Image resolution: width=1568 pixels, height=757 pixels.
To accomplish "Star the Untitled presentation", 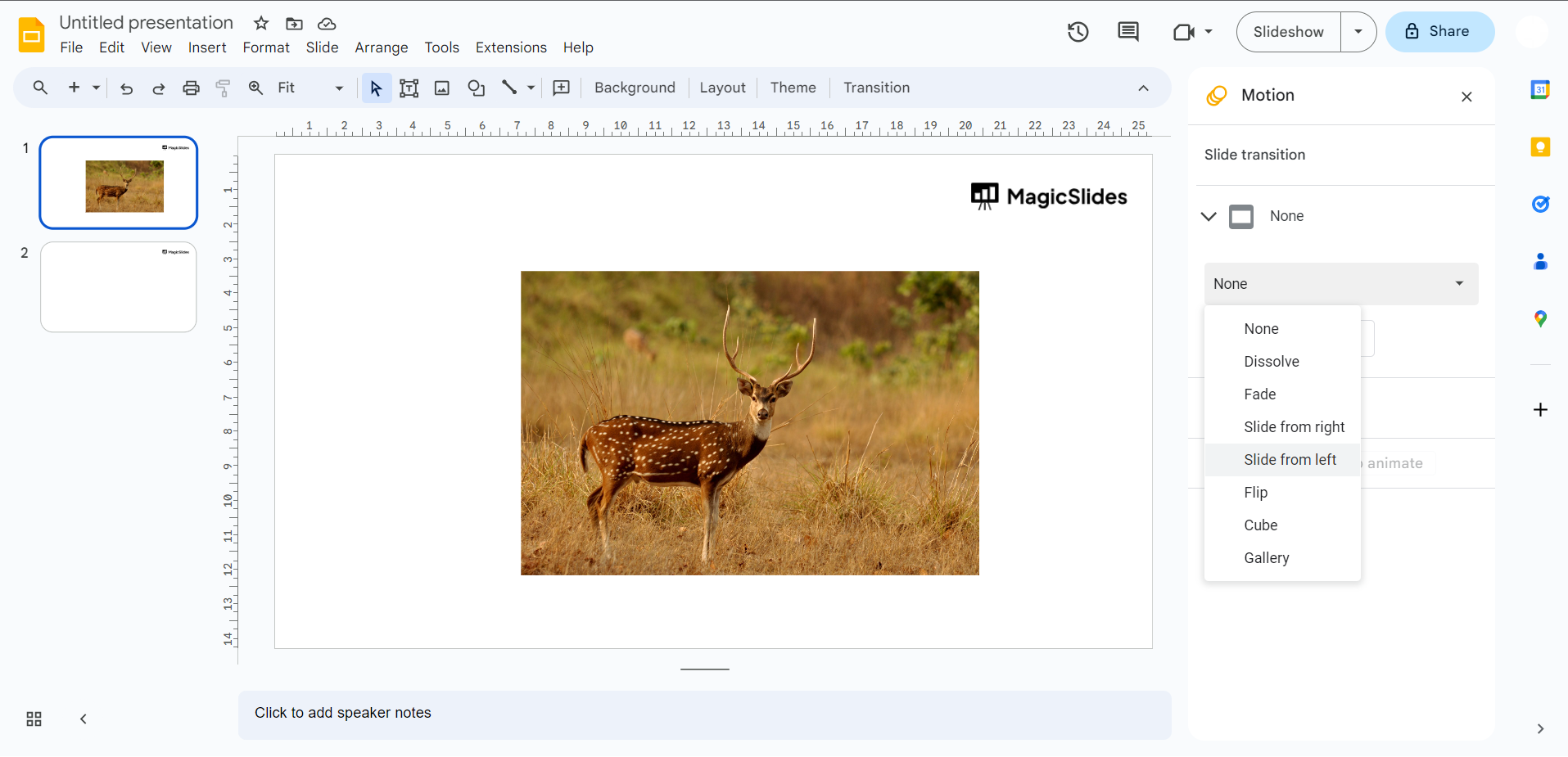I will click(261, 23).
